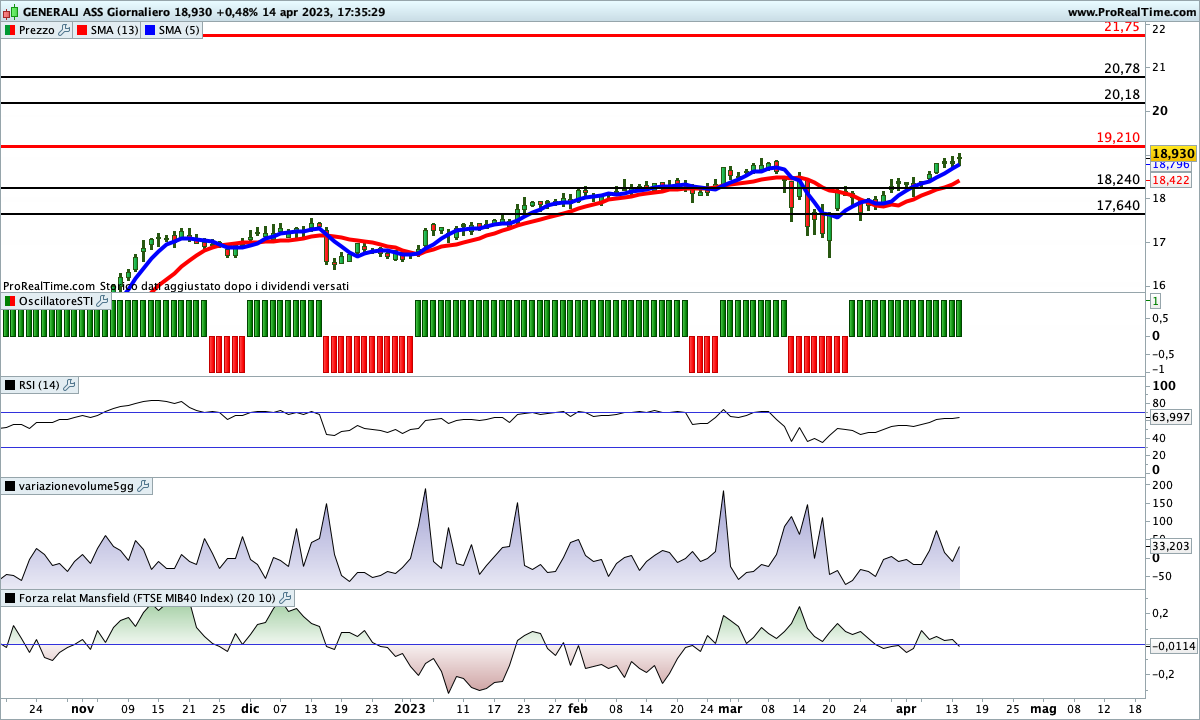Click the red 19,210 level label

(x=1118, y=137)
